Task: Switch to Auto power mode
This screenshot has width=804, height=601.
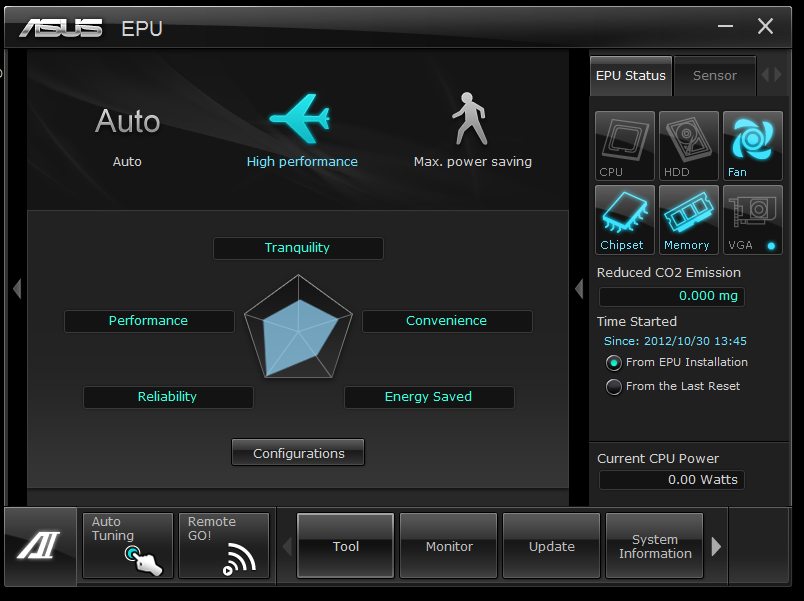Action: coord(127,122)
